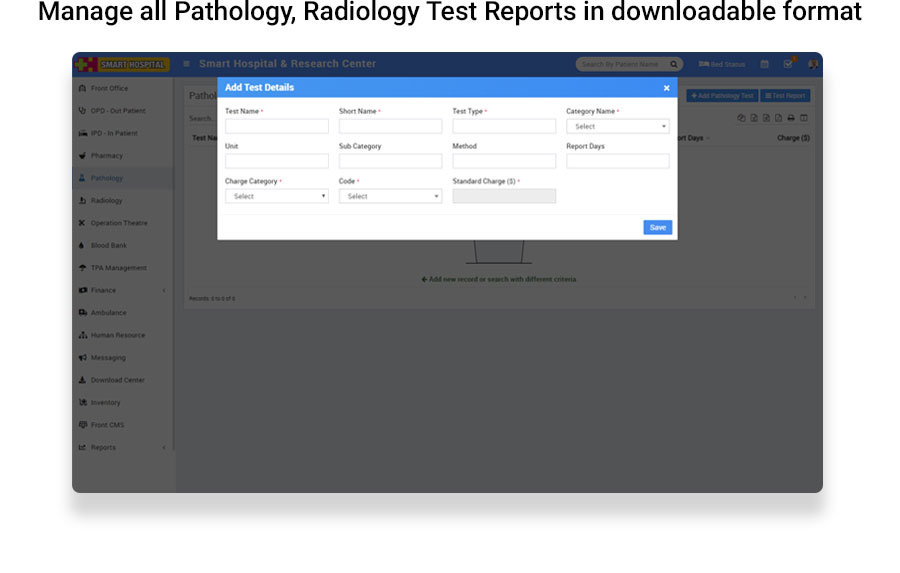Image resolution: width=900 pixels, height=573 pixels.
Task: Click the Save button
Action: [657, 228]
